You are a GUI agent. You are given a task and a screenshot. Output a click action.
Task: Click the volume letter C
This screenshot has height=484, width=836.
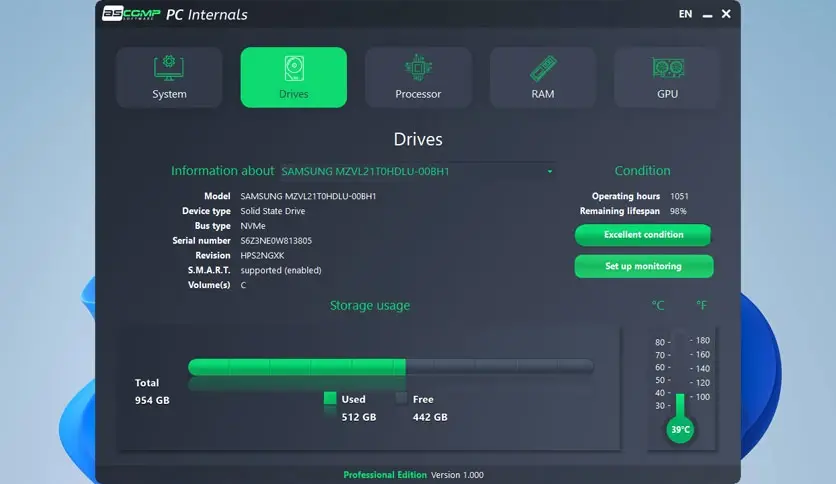click(x=243, y=285)
